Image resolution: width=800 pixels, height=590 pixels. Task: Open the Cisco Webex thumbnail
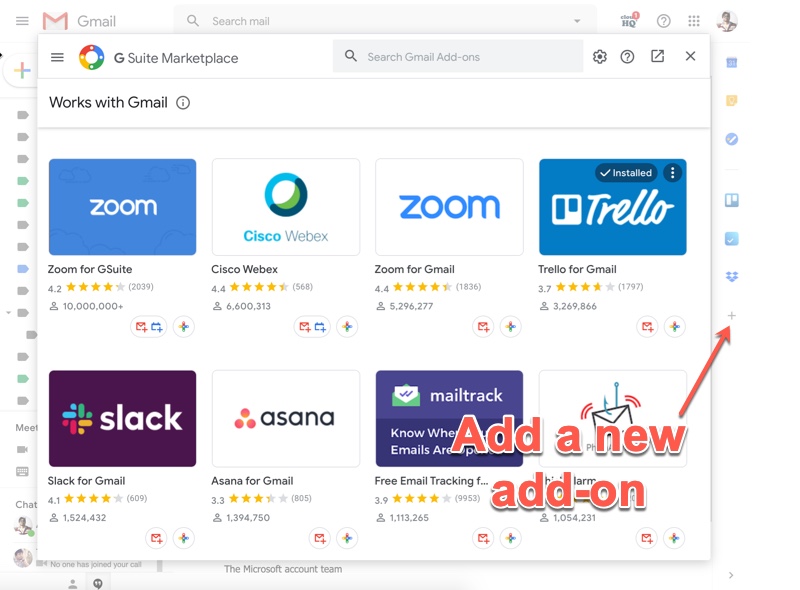click(x=286, y=207)
